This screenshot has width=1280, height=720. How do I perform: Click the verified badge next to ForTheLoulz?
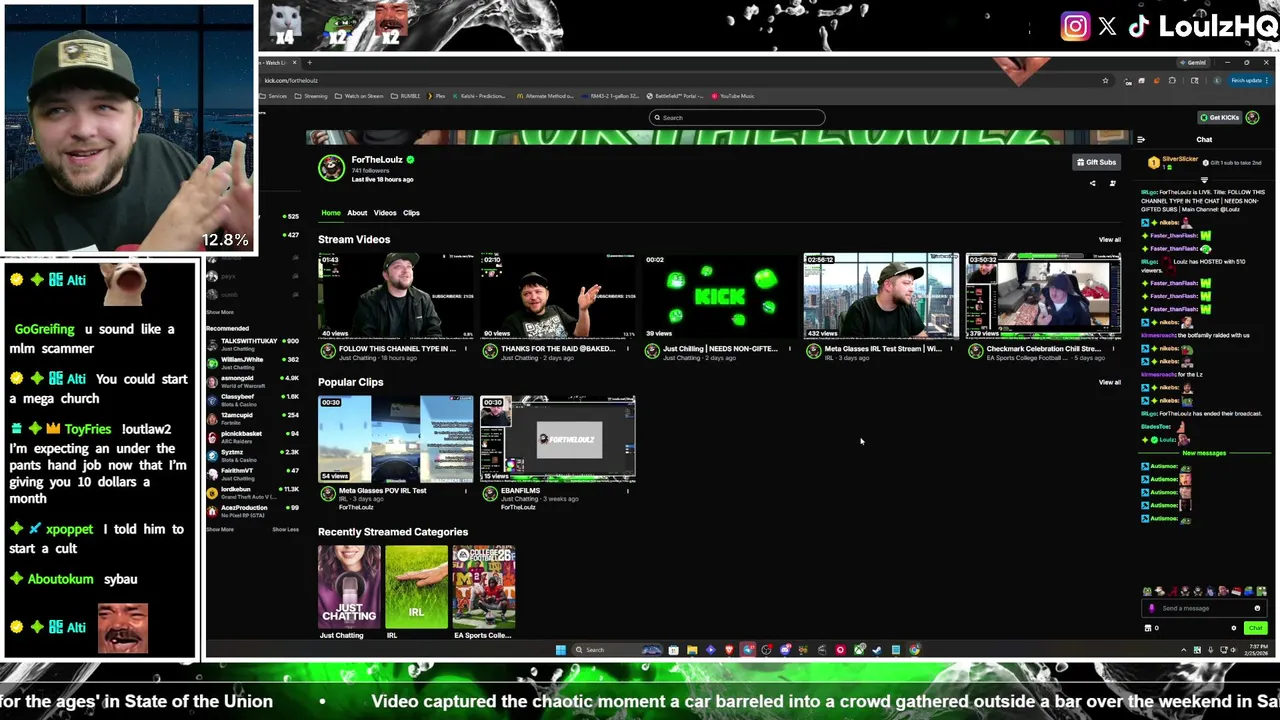410,160
